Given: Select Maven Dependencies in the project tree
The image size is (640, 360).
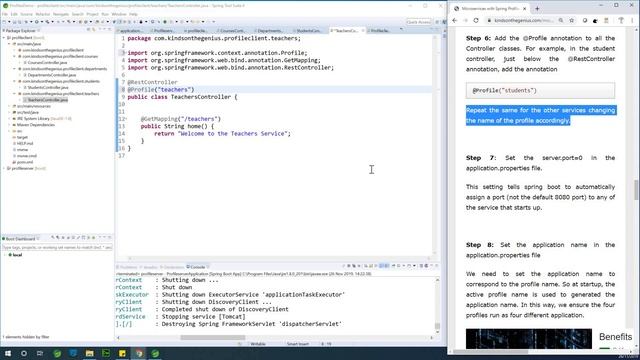Looking at the screenshot, I should tap(36, 125).
